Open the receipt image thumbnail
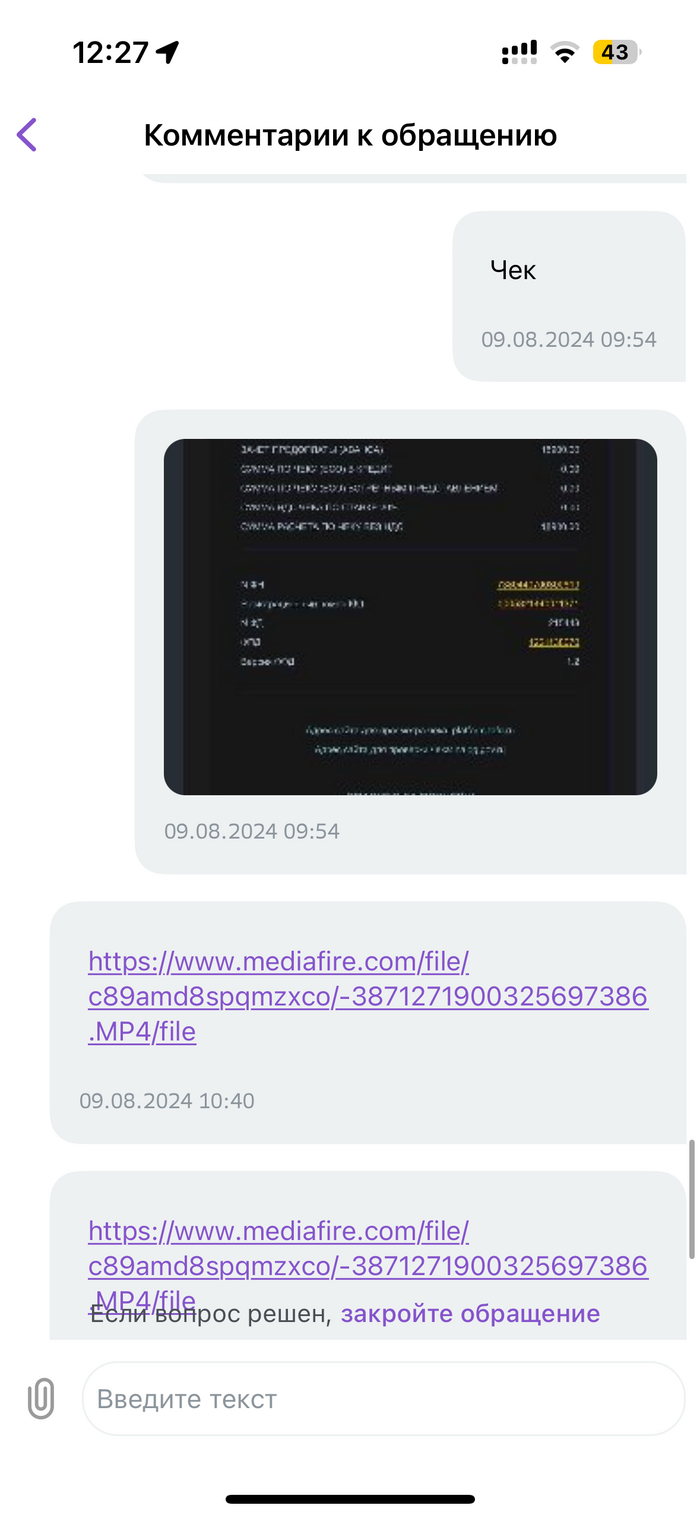The width and height of the screenshot is (700, 1518). point(410,617)
